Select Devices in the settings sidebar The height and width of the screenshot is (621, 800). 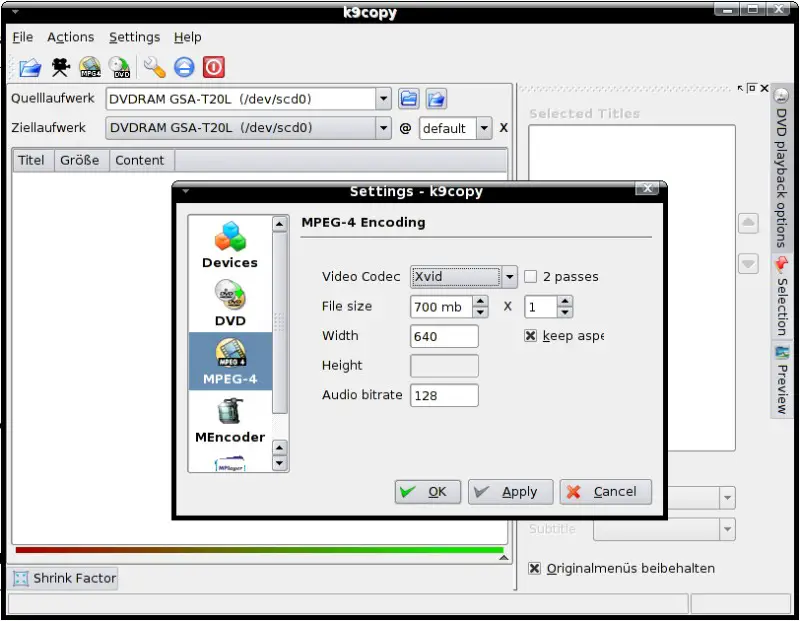pyautogui.click(x=230, y=245)
